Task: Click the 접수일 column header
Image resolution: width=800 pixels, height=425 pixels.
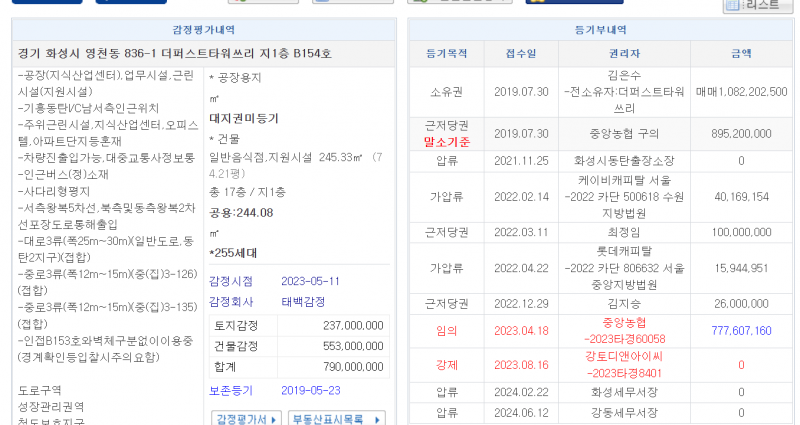Action: point(521,52)
